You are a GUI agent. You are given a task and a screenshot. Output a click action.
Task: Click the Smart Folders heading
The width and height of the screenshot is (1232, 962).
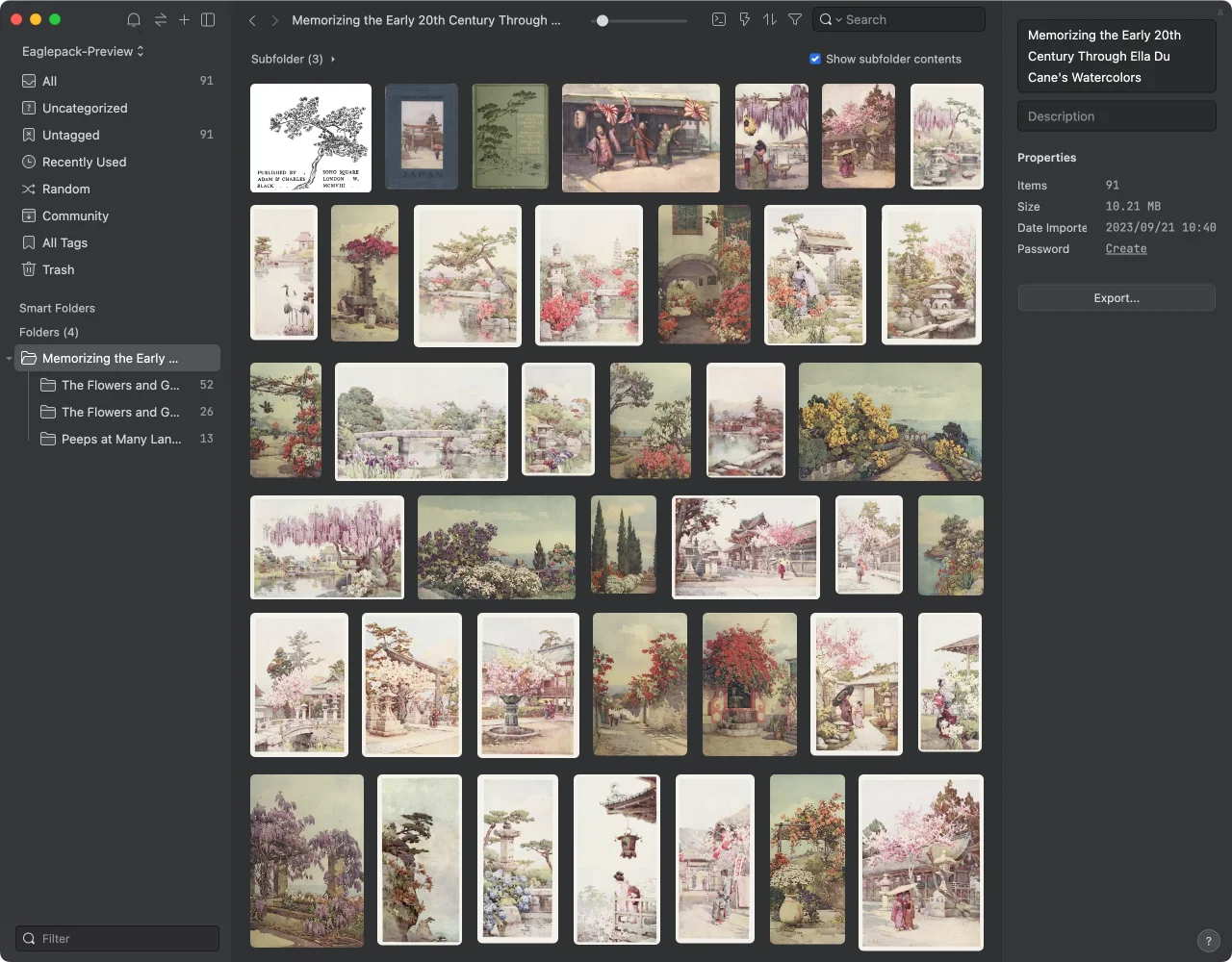point(57,308)
